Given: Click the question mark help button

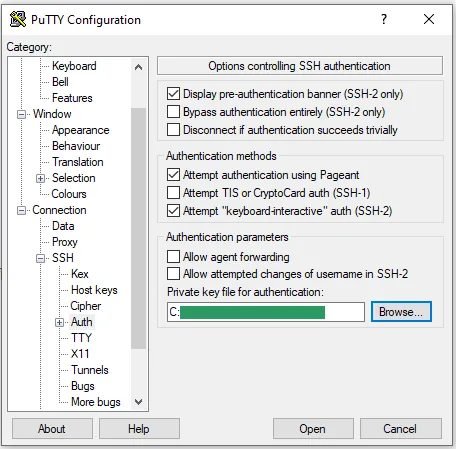Looking at the screenshot, I should pos(384,19).
